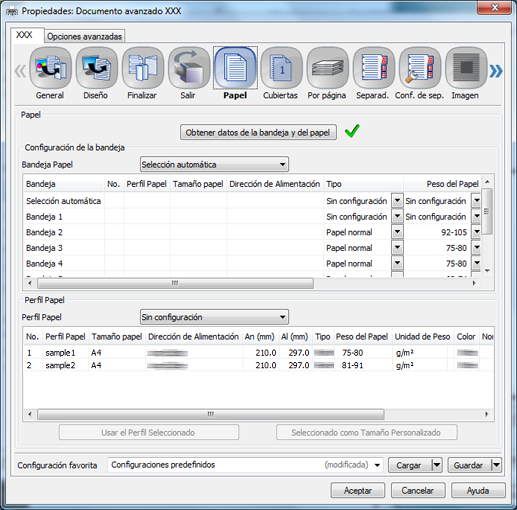
Task: Show next icons with right chevron
Action: tap(496, 71)
